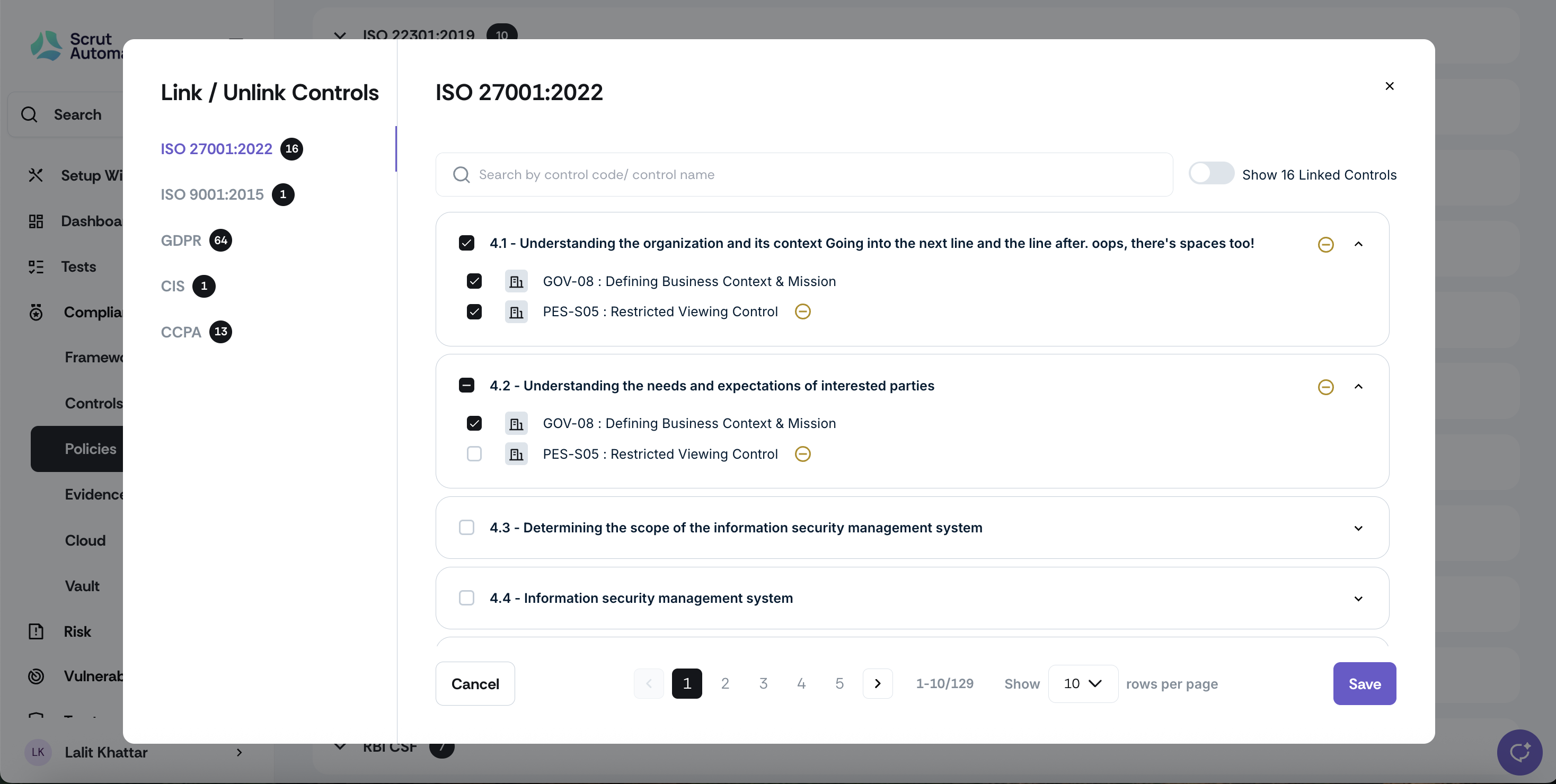Click minus-circle icon on section 4.1 header

[1325, 244]
